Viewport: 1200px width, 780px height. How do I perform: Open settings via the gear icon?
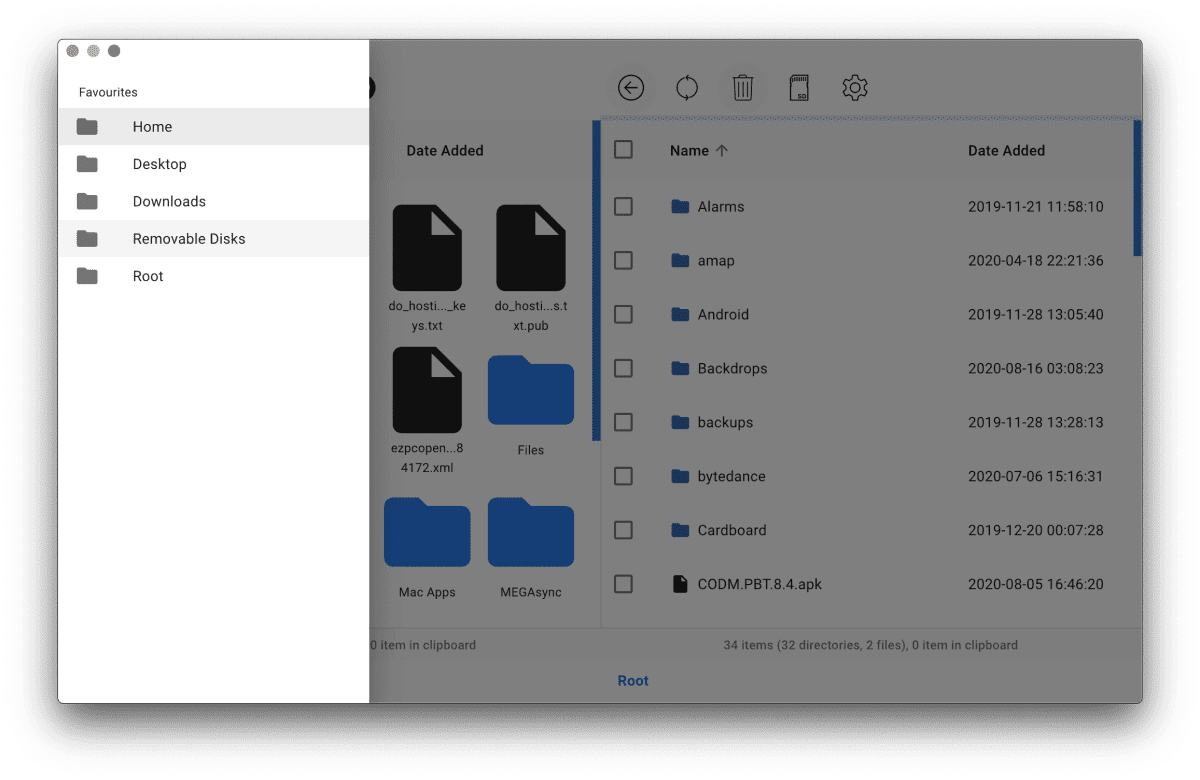point(854,88)
